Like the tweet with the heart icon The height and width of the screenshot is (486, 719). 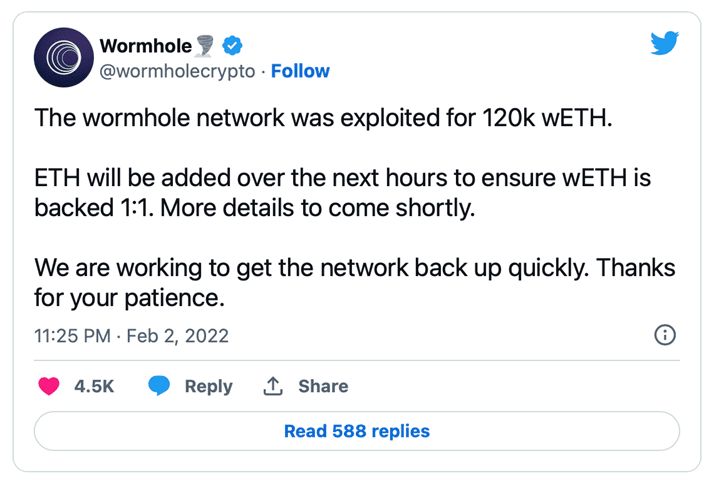pyautogui.click(x=49, y=386)
